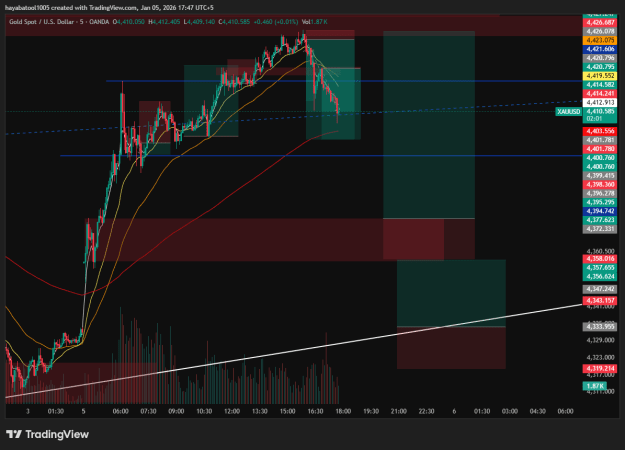
Task: Click the green 4,356.624 price label
Action: (x=600, y=276)
